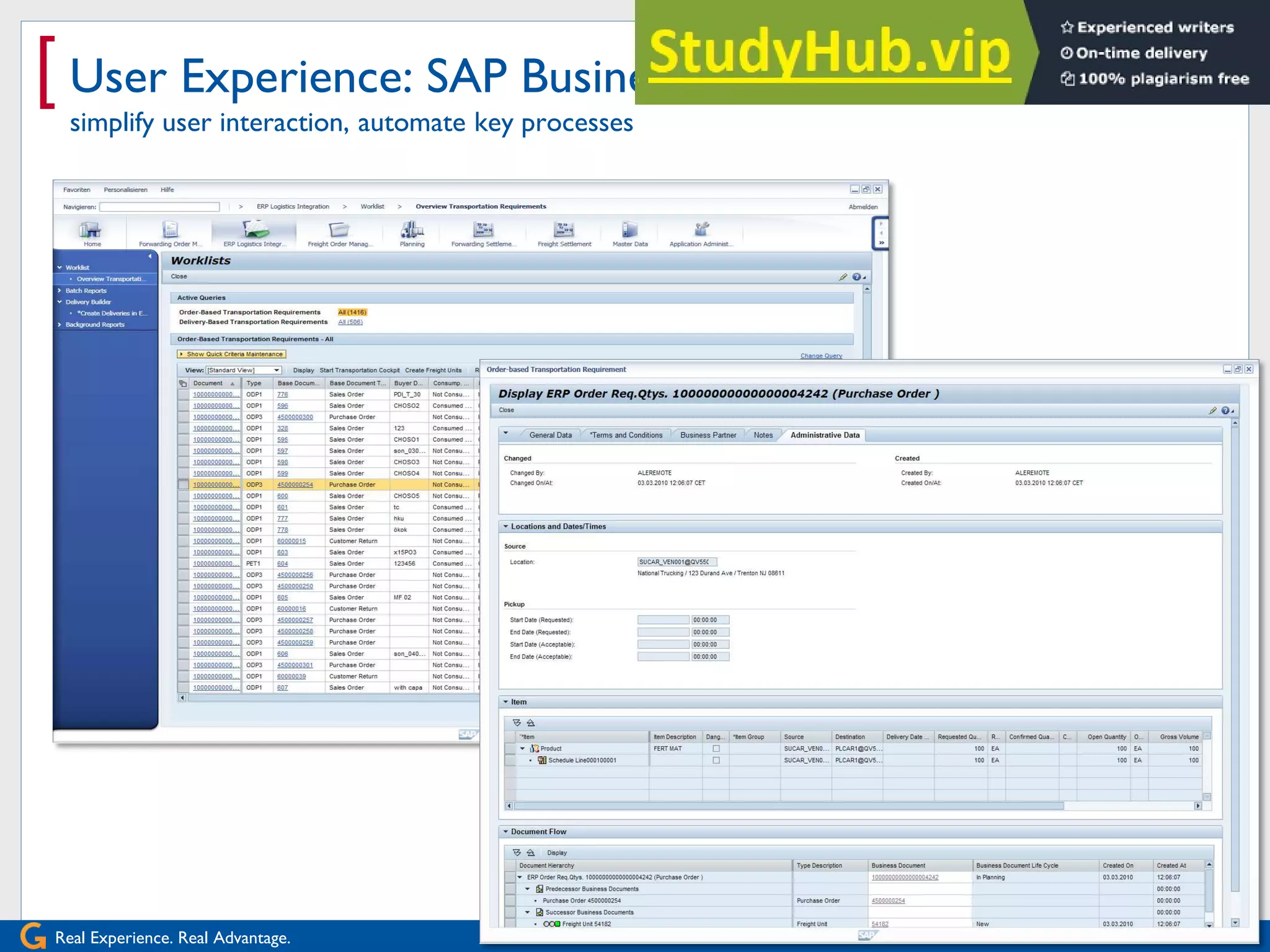Collapse the Item section
The height and width of the screenshot is (952, 1270).
(x=506, y=702)
